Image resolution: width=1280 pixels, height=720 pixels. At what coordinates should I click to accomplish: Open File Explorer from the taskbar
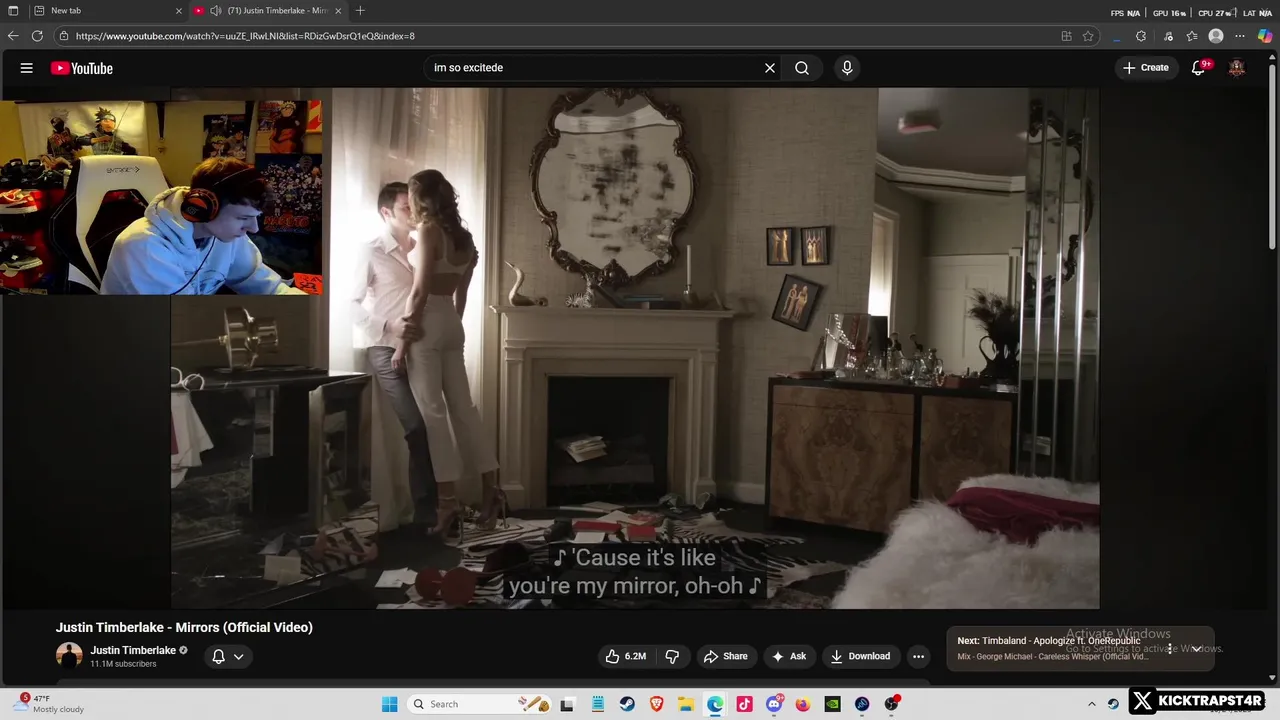click(686, 704)
